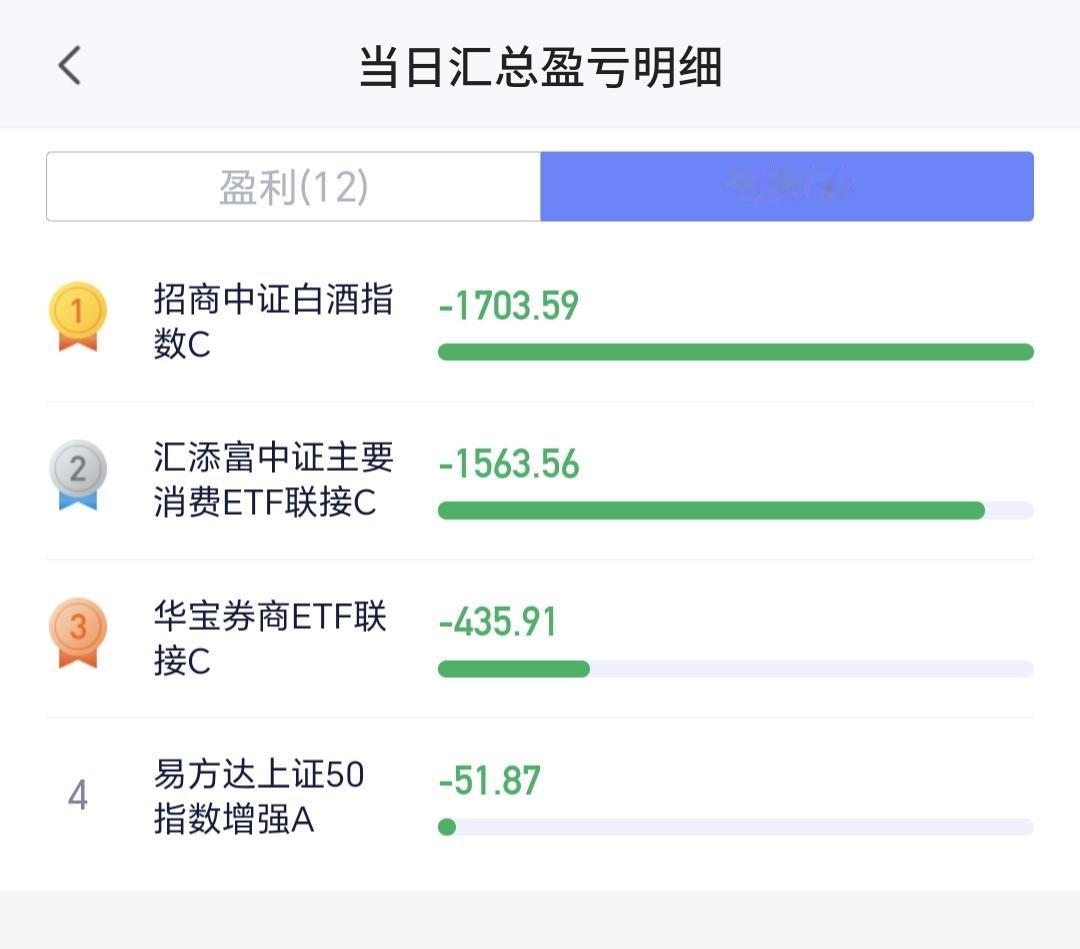Tap the back arrow icon
1080x949 pixels.
(70, 65)
